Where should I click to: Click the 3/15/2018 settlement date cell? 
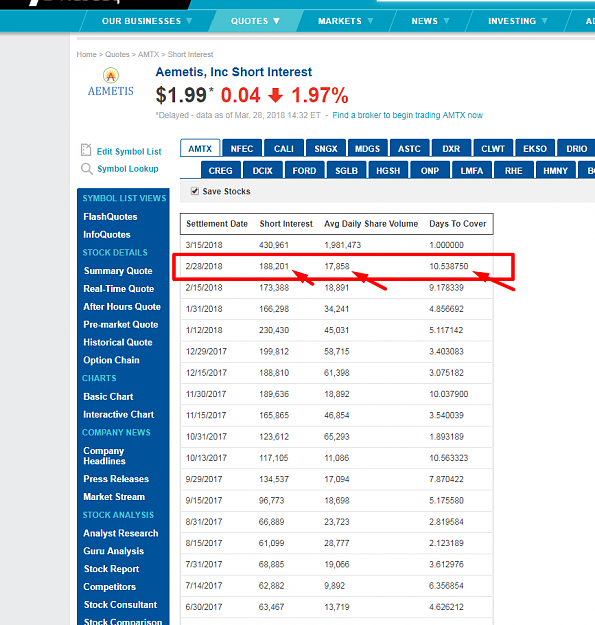[x=204, y=245]
